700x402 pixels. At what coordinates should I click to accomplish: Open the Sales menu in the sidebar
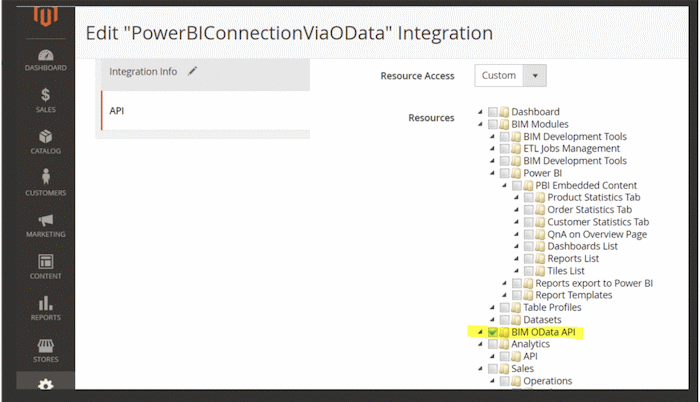pyautogui.click(x=46, y=100)
